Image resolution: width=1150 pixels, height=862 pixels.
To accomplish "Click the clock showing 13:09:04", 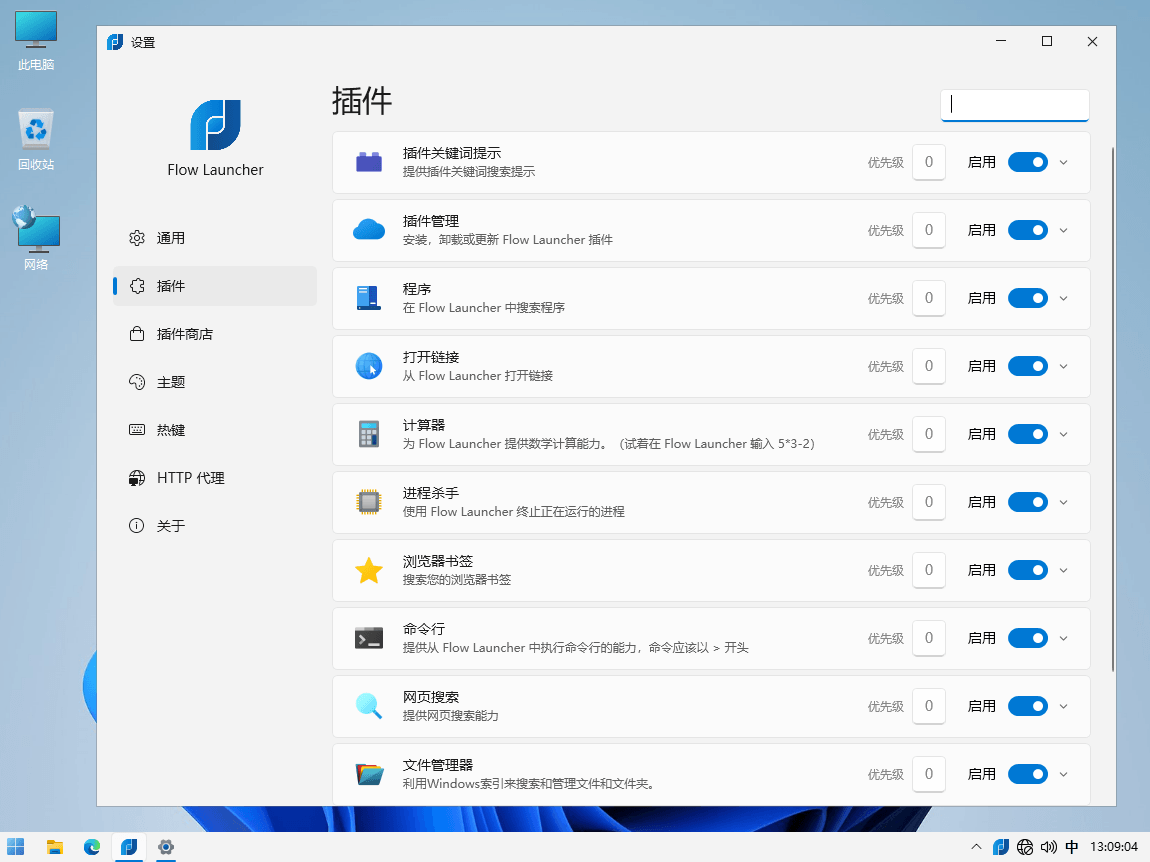I will [1113, 847].
